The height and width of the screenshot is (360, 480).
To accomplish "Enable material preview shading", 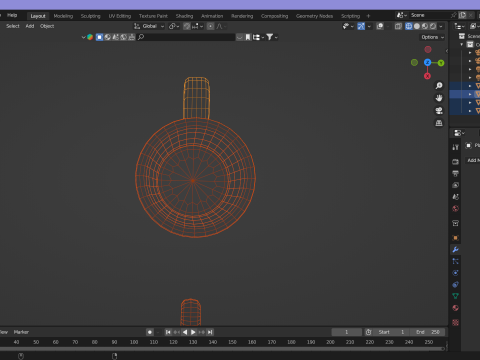I will coord(425,26).
